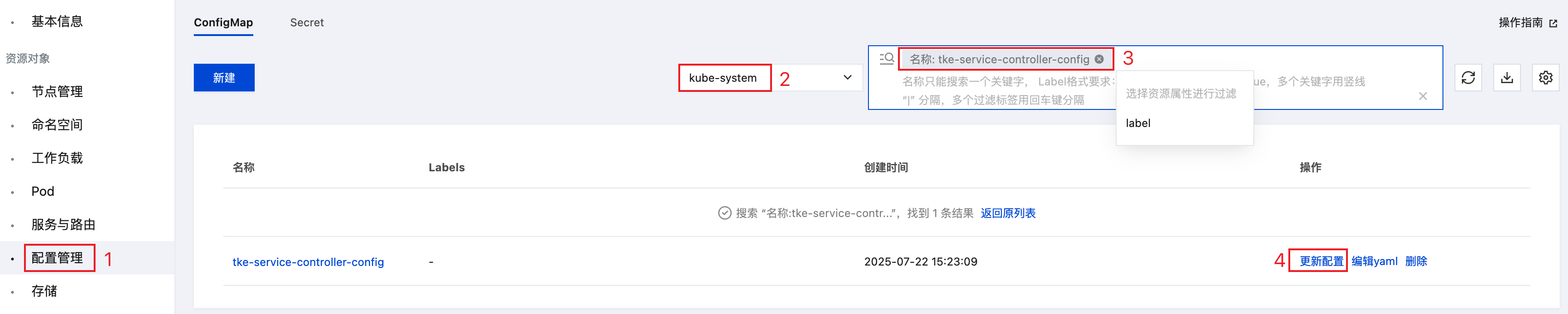Screen dimensions: 1568x314
Task: Click 返回原列表 to reset search
Action: click(1008, 213)
